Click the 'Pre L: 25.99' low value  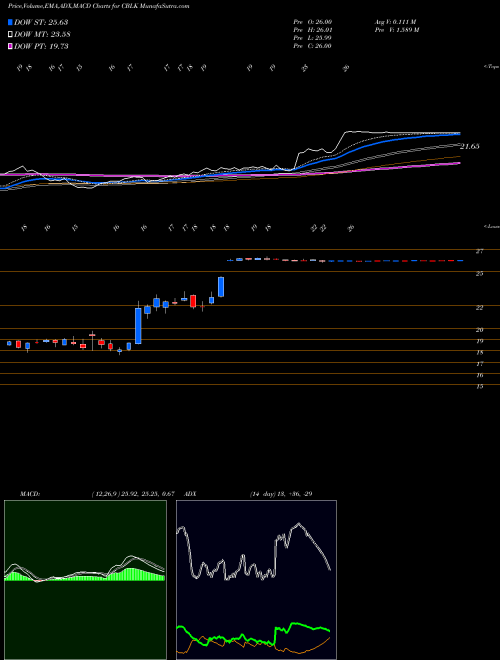coord(313,38)
